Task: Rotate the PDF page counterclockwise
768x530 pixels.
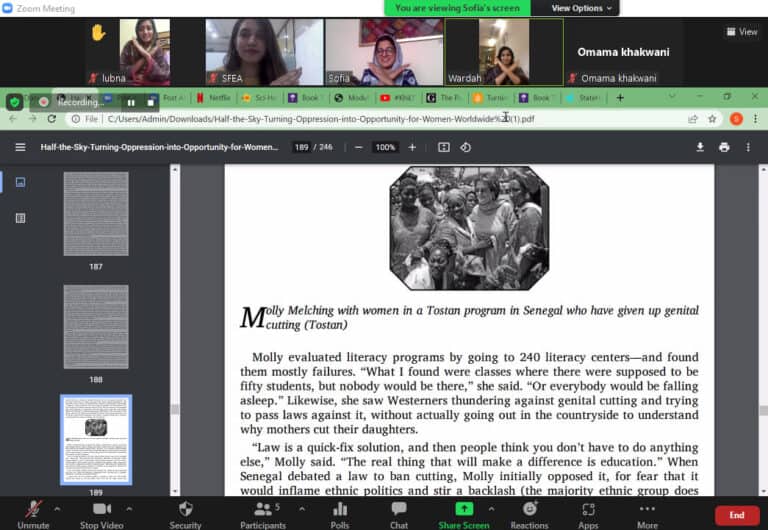Action: point(466,147)
